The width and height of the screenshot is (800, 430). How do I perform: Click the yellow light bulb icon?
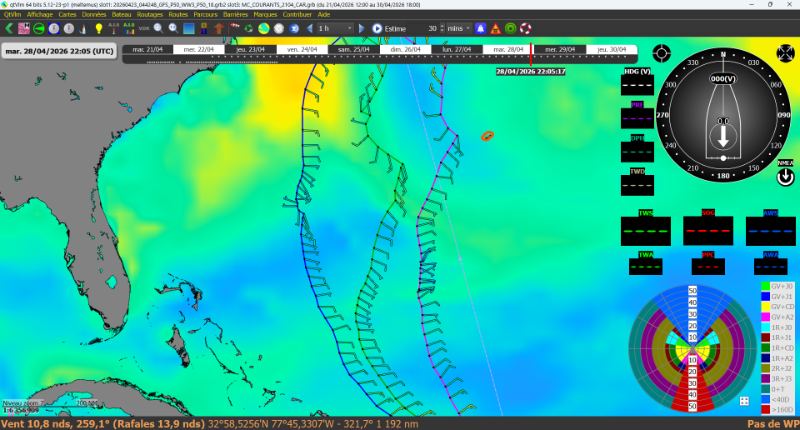[99, 28]
